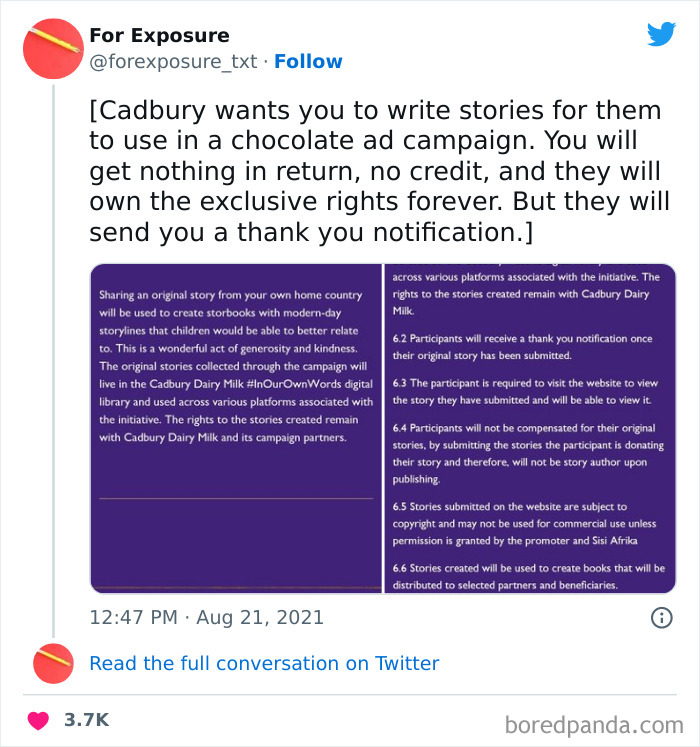Open the right screenshot with clause 6.2
This screenshot has height=747, width=700.
530,428
